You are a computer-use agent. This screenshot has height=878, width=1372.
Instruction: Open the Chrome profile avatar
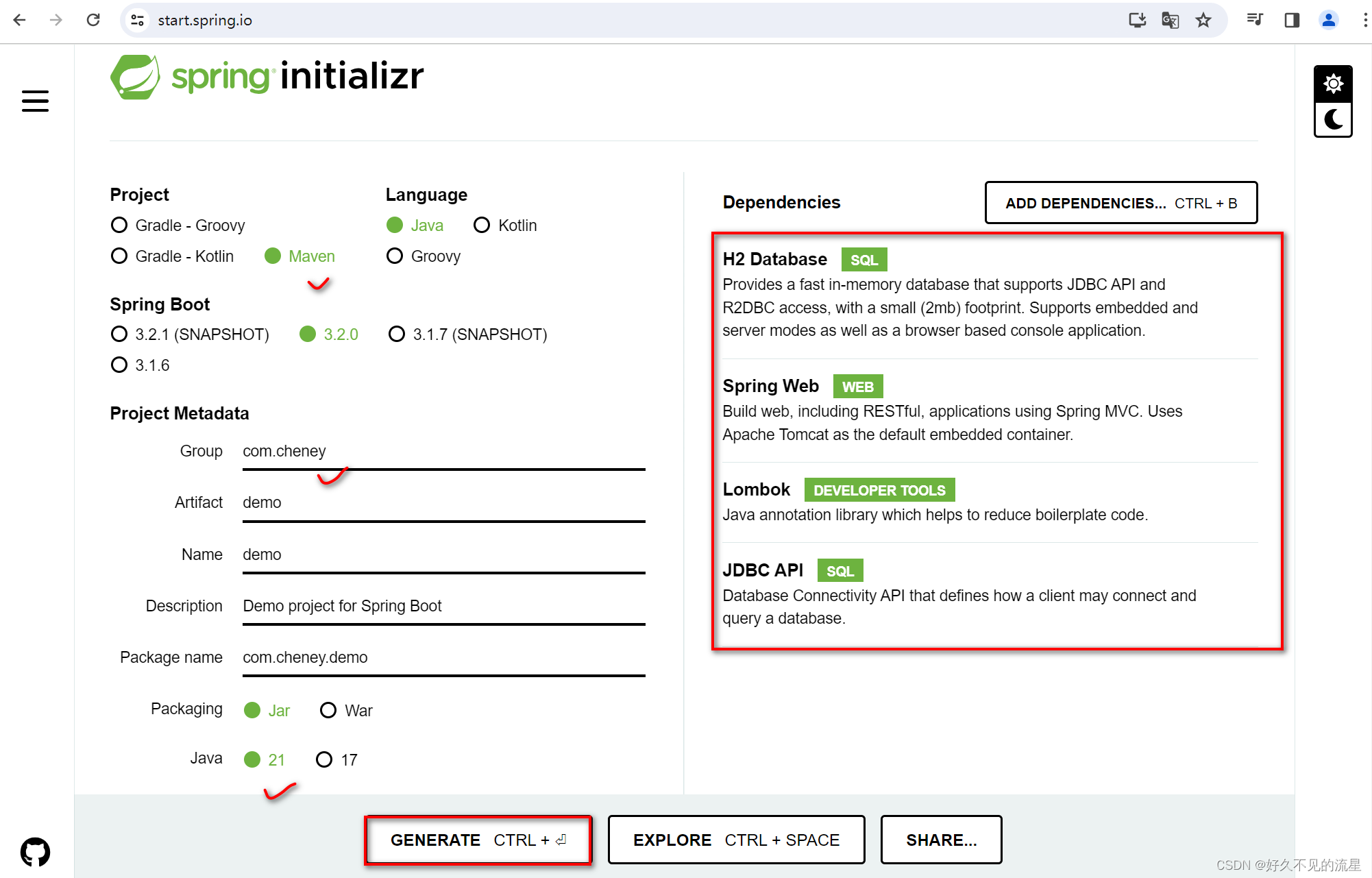[x=1328, y=20]
